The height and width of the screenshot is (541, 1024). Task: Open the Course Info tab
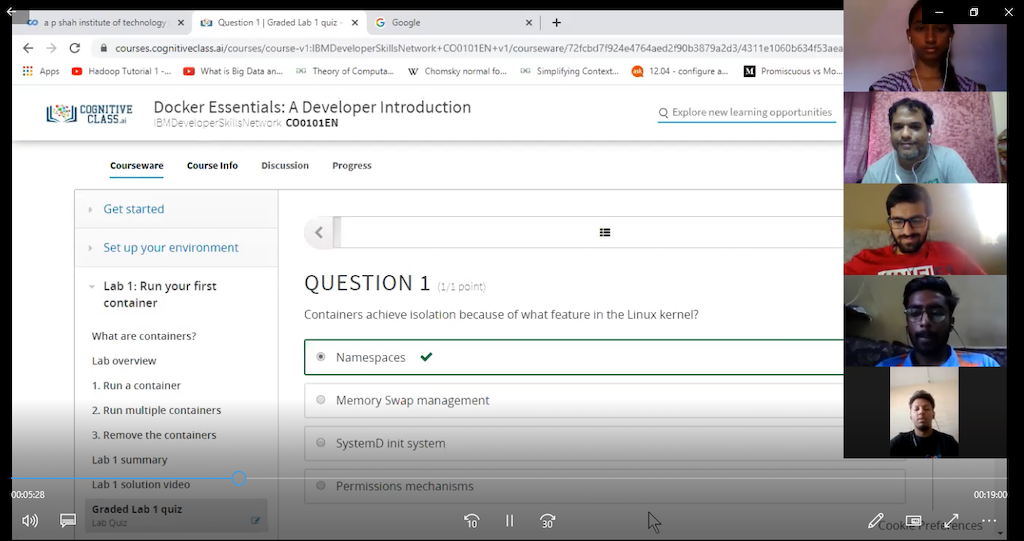(212, 165)
